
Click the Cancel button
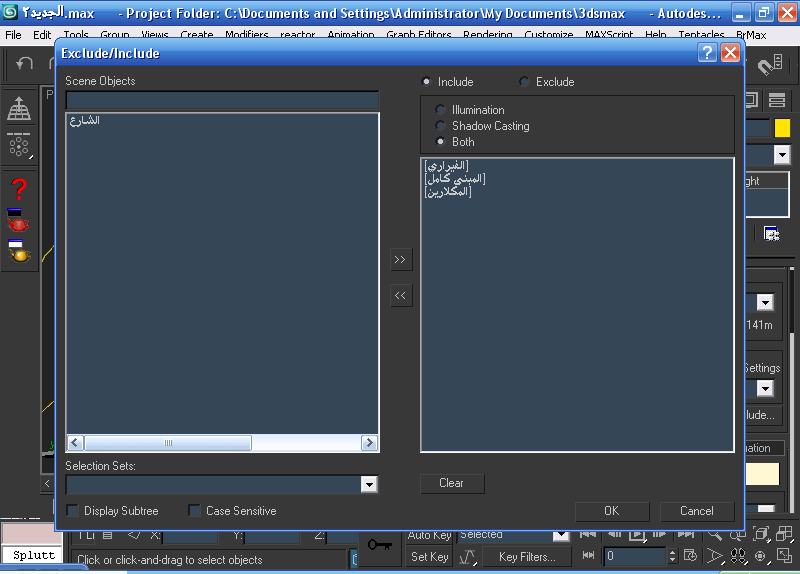pyautogui.click(x=697, y=511)
